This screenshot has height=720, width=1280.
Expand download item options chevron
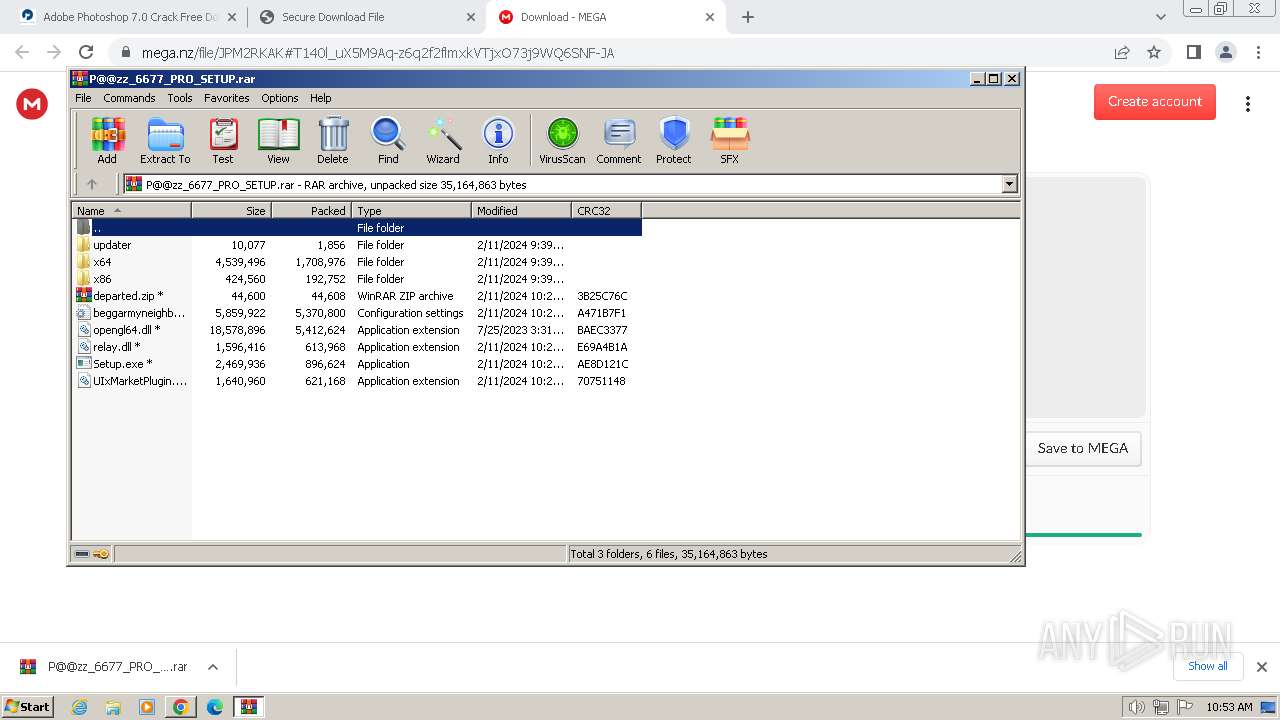point(212,667)
